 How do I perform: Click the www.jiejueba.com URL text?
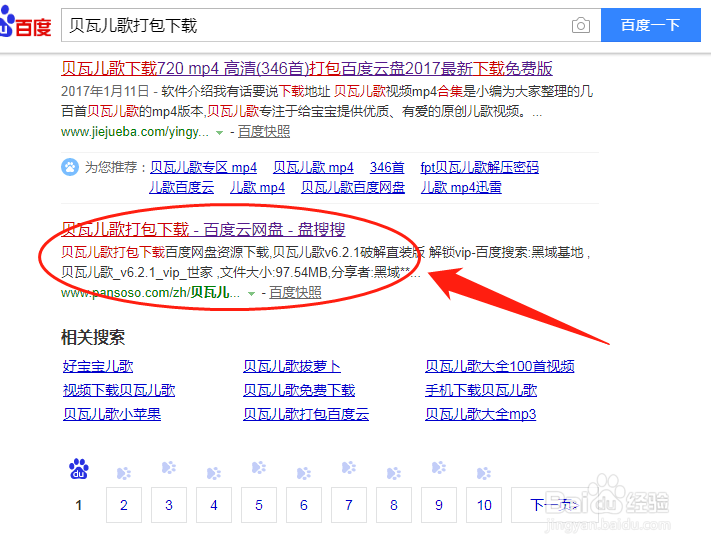pos(135,131)
